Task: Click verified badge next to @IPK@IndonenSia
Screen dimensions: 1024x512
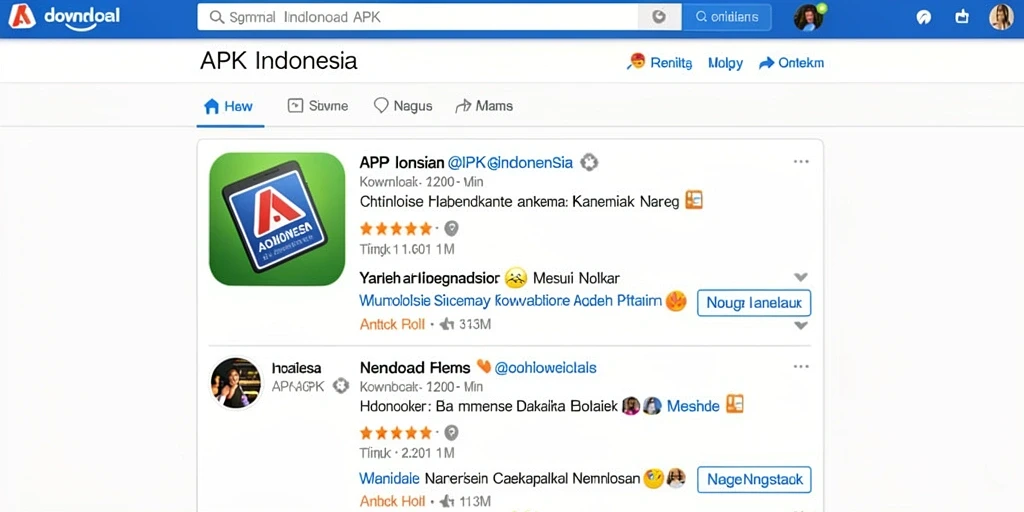Action: [x=589, y=162]
